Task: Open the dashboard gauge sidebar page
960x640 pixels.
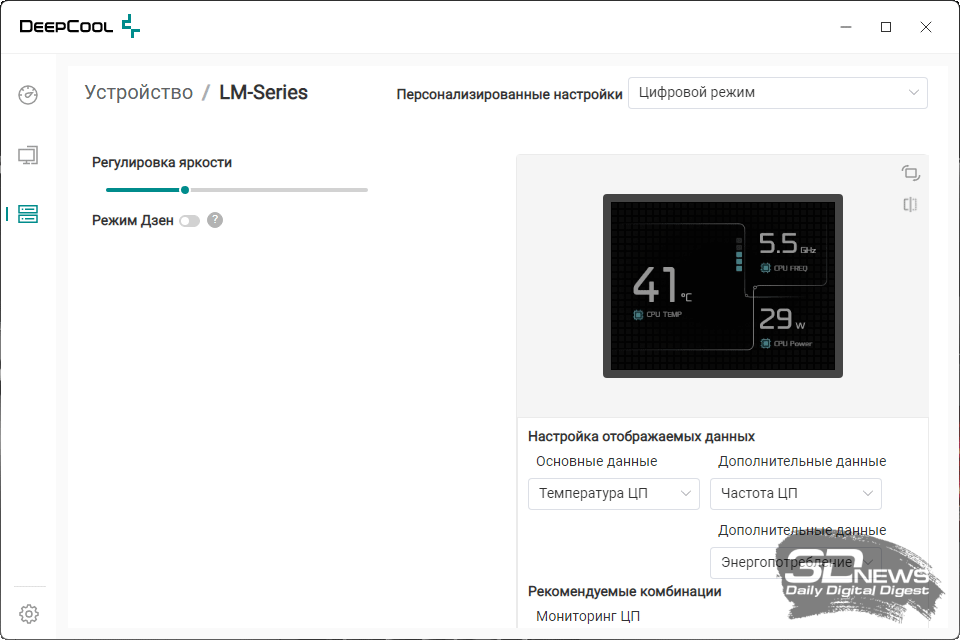Action: click(28, 95)
